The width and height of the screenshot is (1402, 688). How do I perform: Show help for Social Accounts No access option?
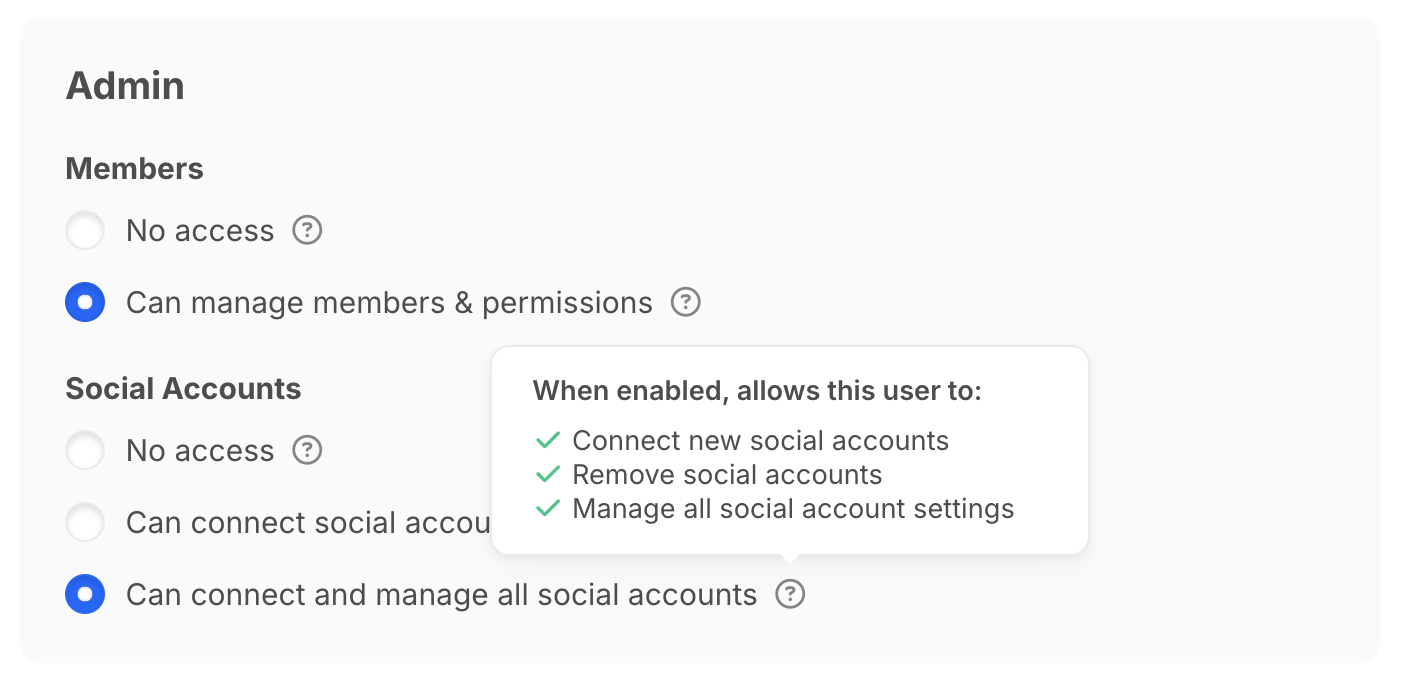[x=307, y=451]
